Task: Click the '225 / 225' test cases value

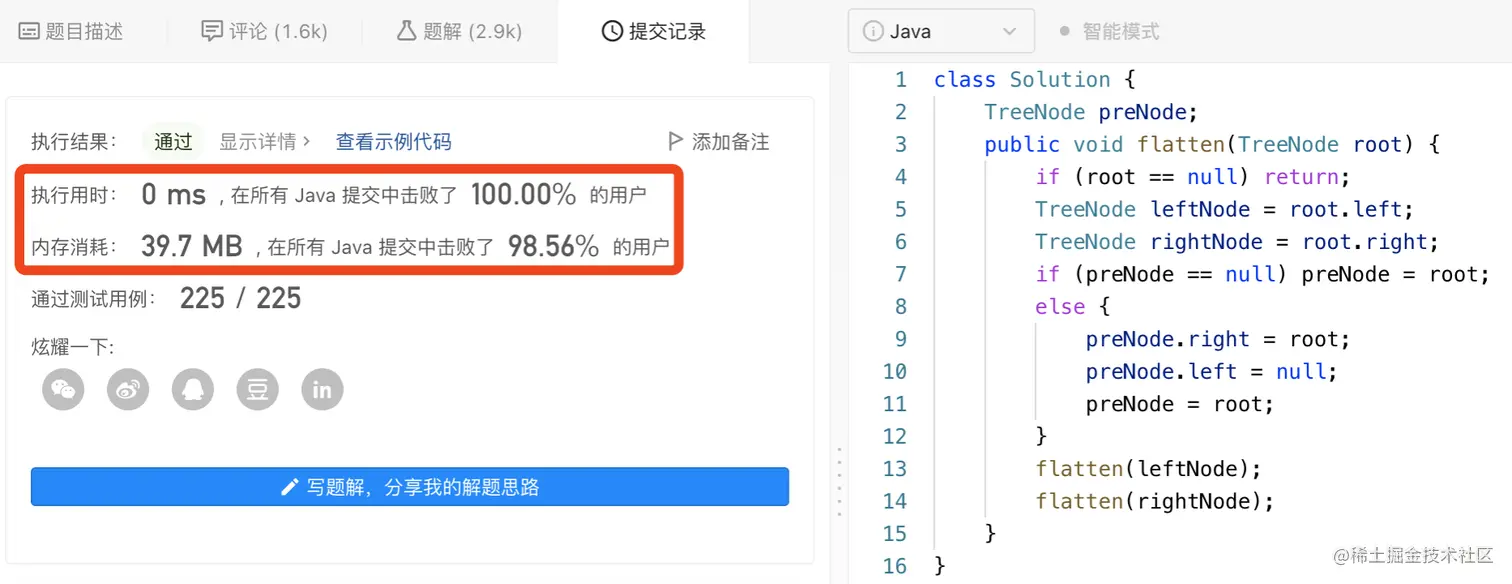Action: coord(240,298)
